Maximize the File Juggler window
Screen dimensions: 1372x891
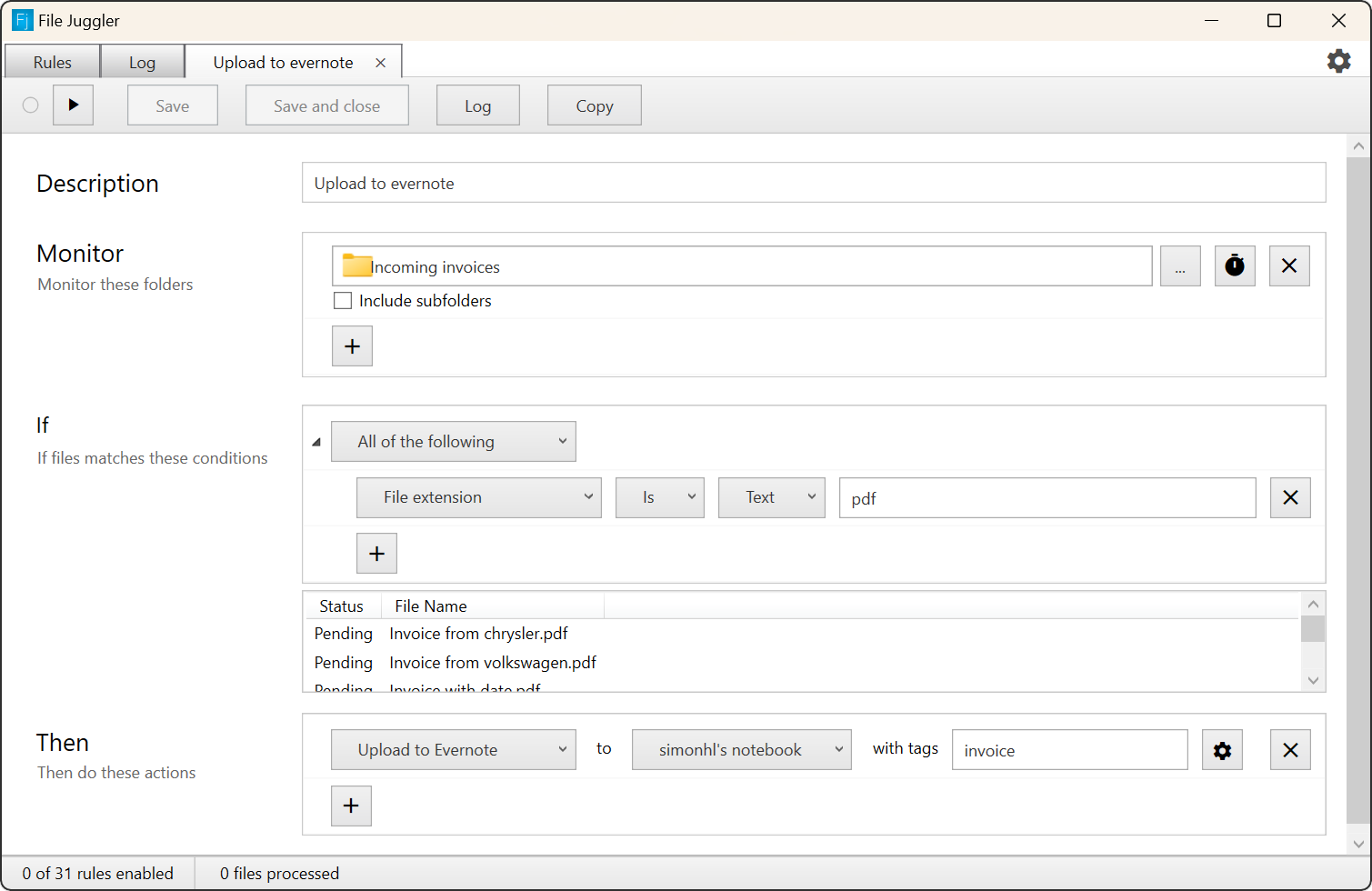(x=1275, y=20)
